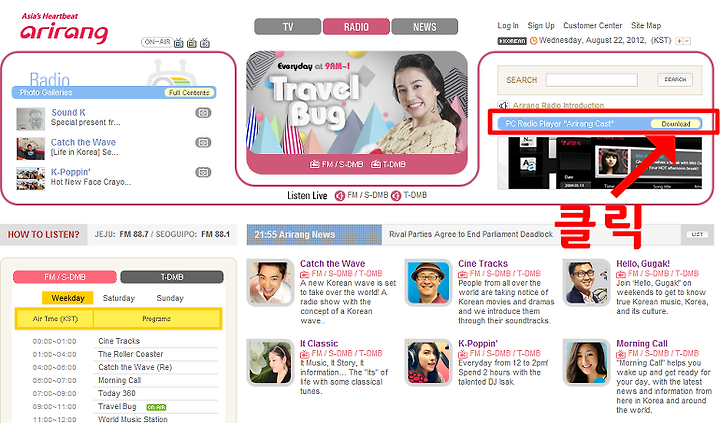Click Listen Live FM / S-DMB speaker icon
This screenshot has width=720, height=423.
point(340,196)
